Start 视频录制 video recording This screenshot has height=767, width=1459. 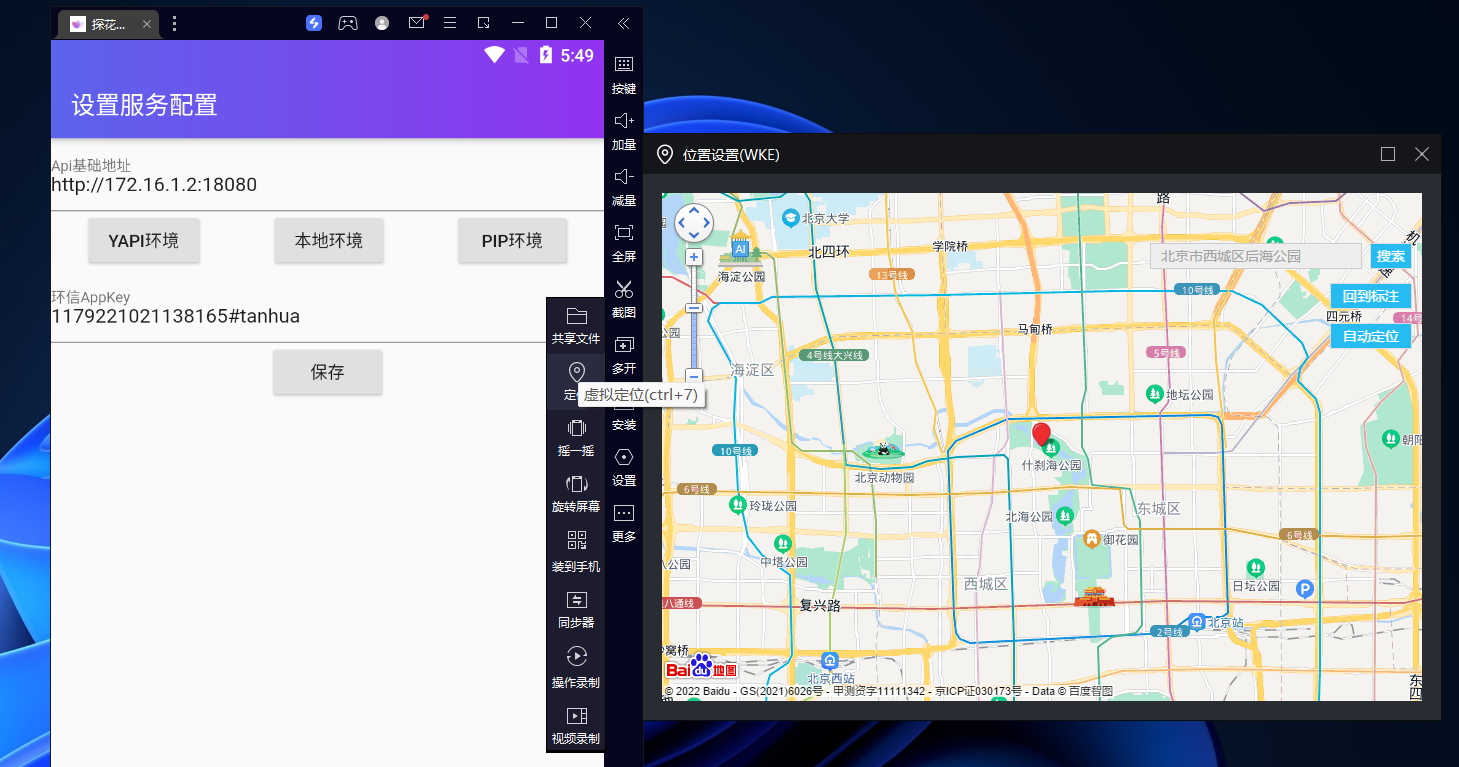coord(576,726)
